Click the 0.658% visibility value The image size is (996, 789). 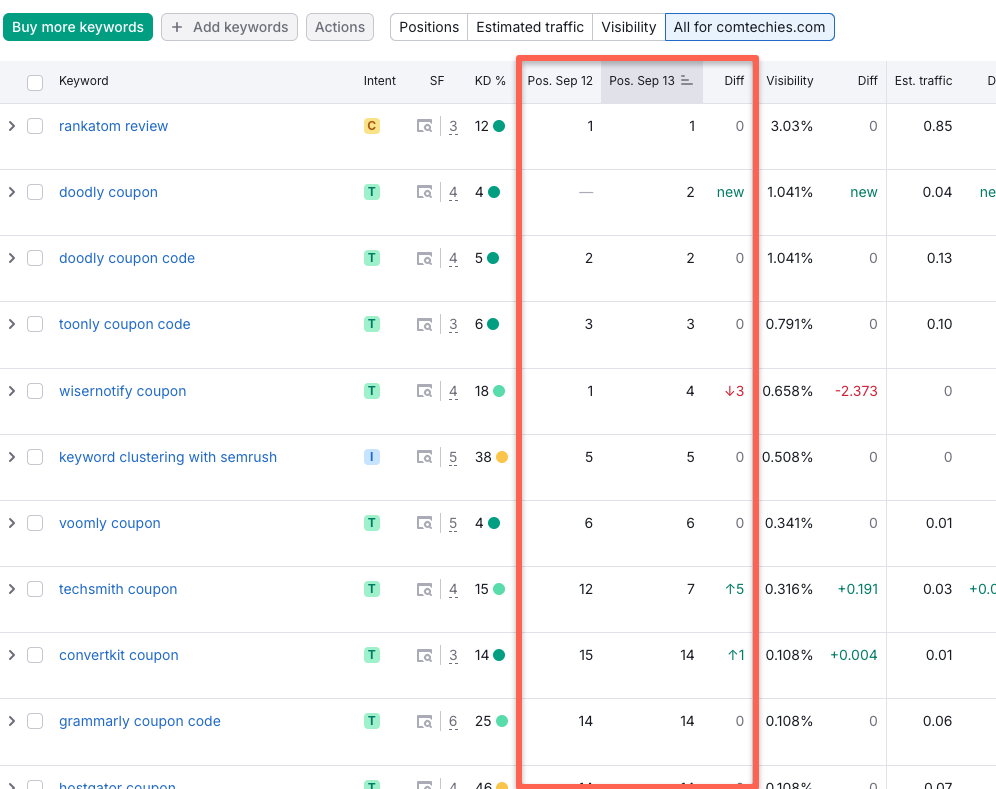click(x=788, y=391)
